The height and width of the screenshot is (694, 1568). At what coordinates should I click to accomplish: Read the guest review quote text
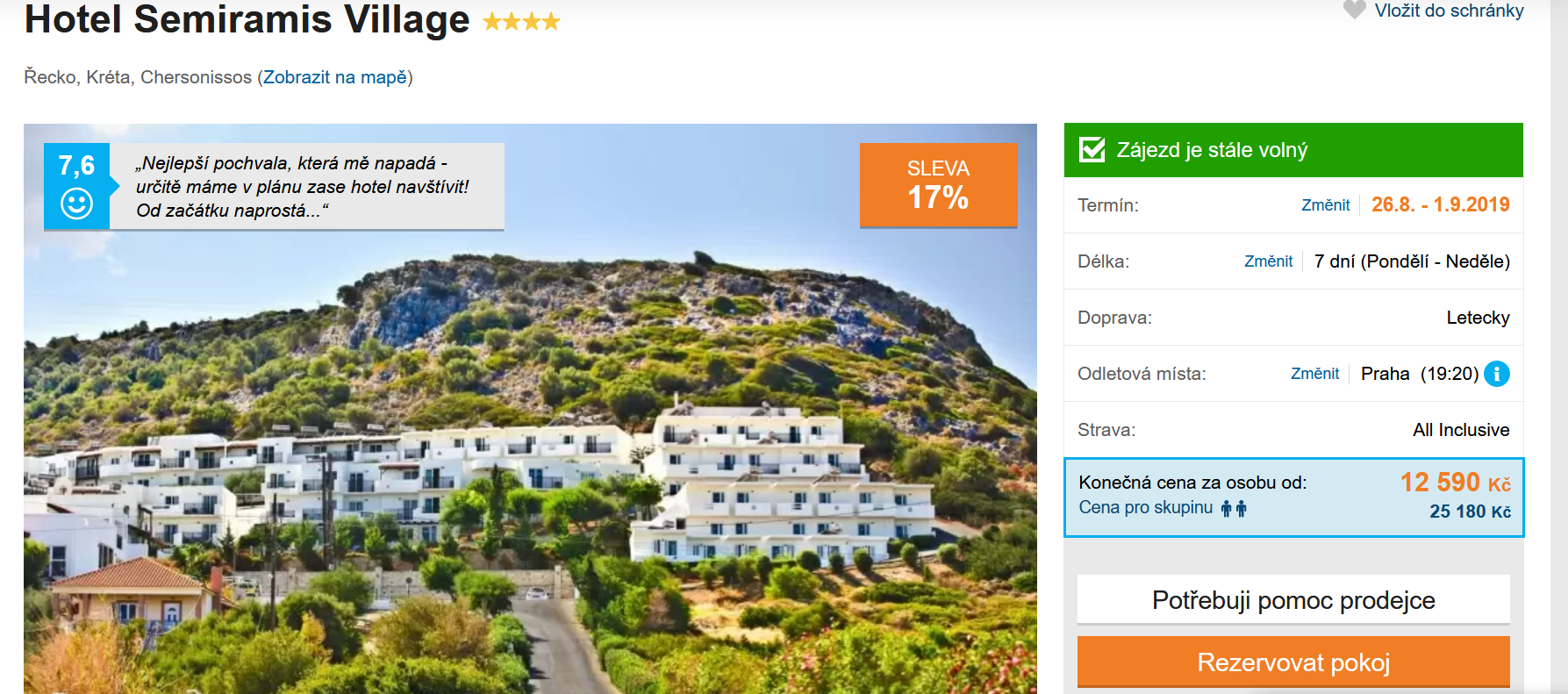pyautogui.click(x=303, y=187)
